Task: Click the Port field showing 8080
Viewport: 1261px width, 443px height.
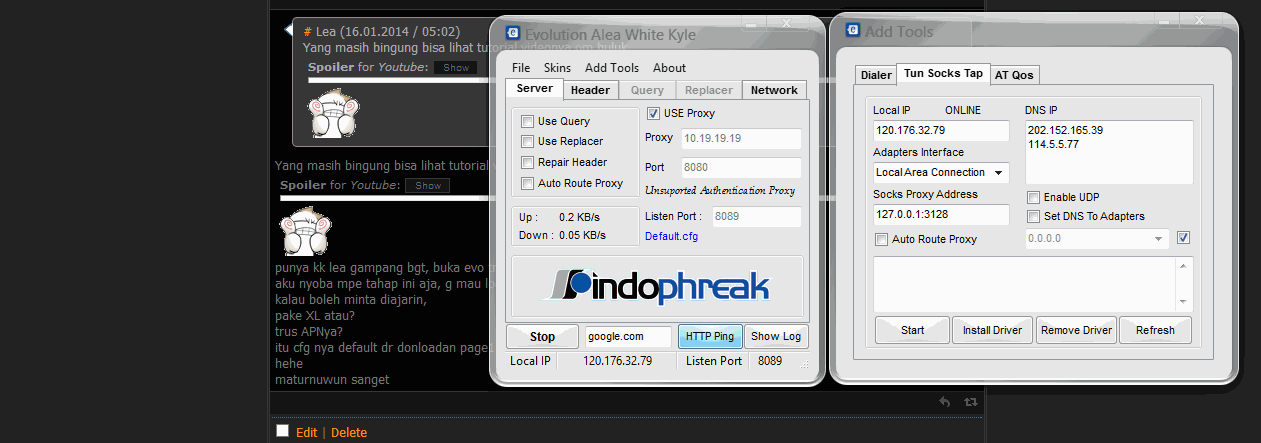Action: pyautogui.click(x=740, y=168)
